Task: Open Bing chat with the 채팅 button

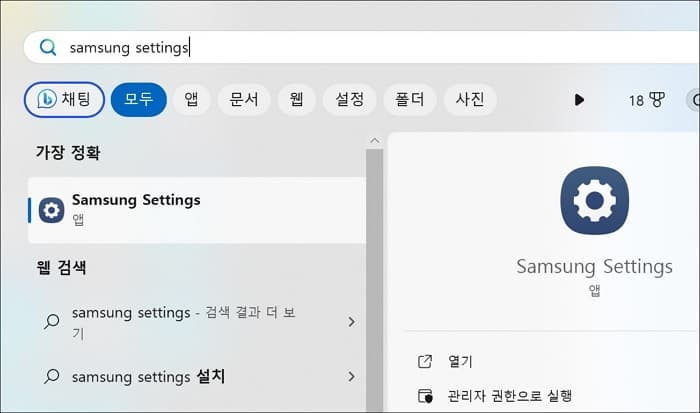Action: [x=64, y=100]
